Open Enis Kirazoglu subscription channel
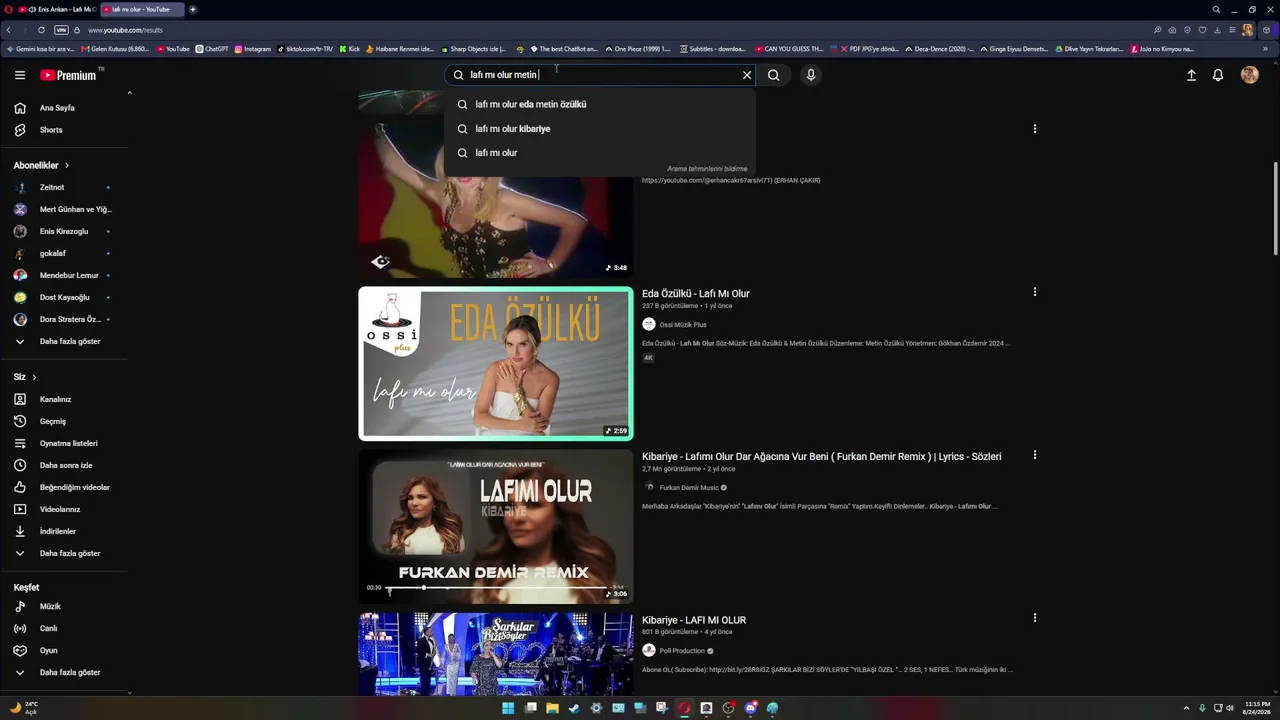The width and height of the screenshot is (1280, 720). click(64, 232)
